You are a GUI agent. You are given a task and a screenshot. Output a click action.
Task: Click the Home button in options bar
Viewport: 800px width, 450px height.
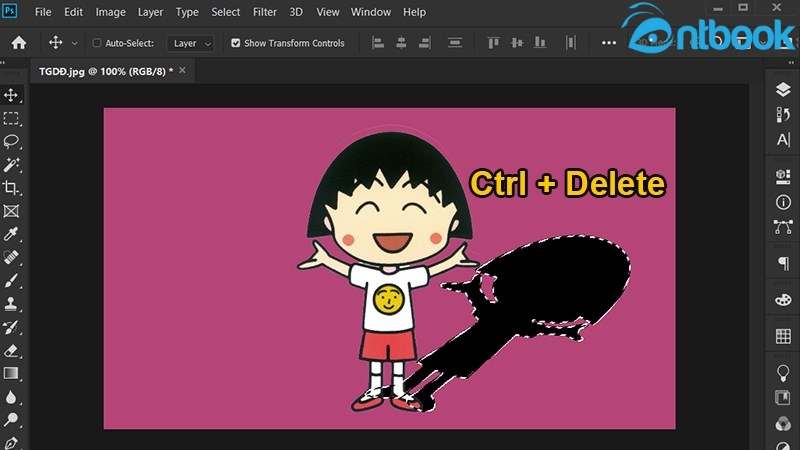[19, 43]
